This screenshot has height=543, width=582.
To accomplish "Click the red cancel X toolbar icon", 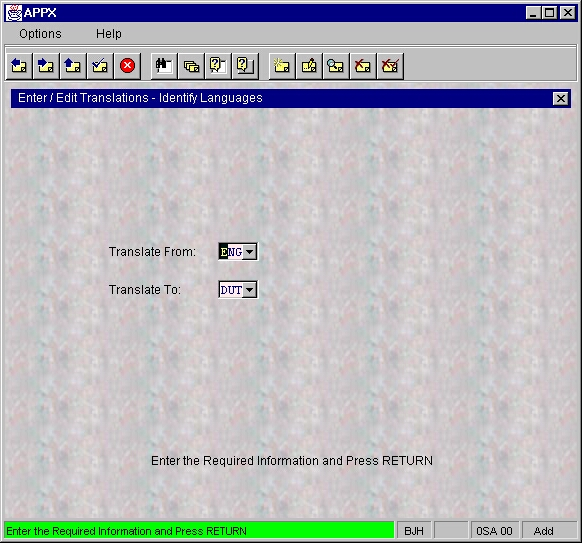I will click(x=127, y=66).
